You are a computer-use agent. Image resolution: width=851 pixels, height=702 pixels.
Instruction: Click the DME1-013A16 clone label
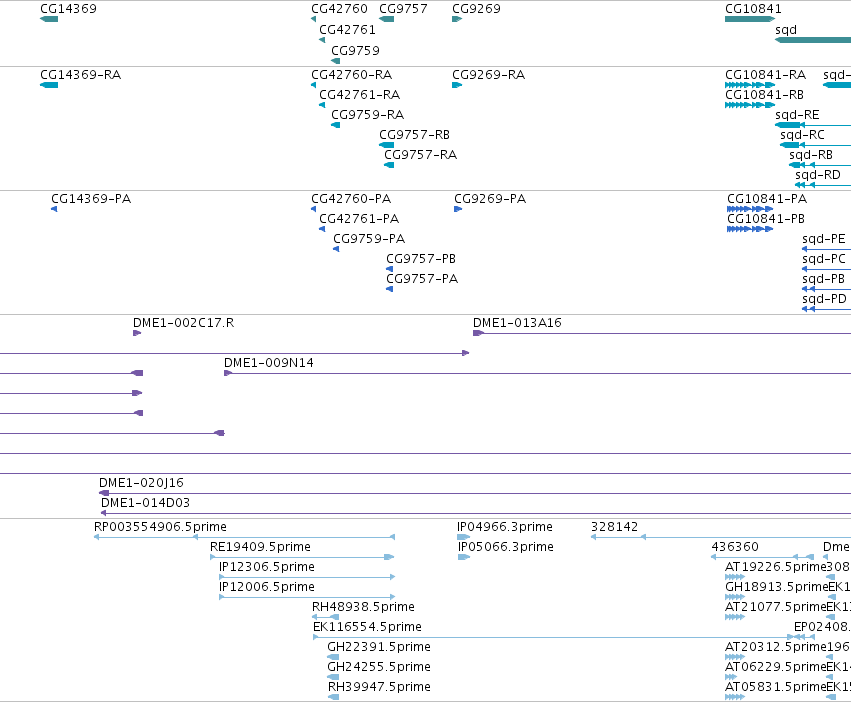(517, 323)
